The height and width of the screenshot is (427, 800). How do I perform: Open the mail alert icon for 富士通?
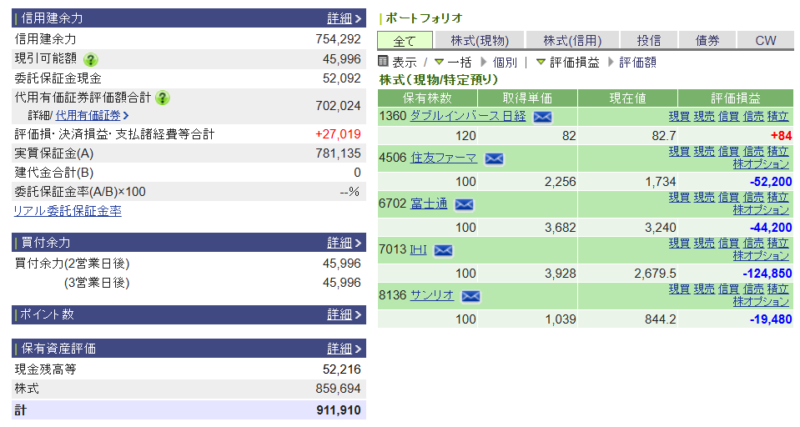[464, 205]
